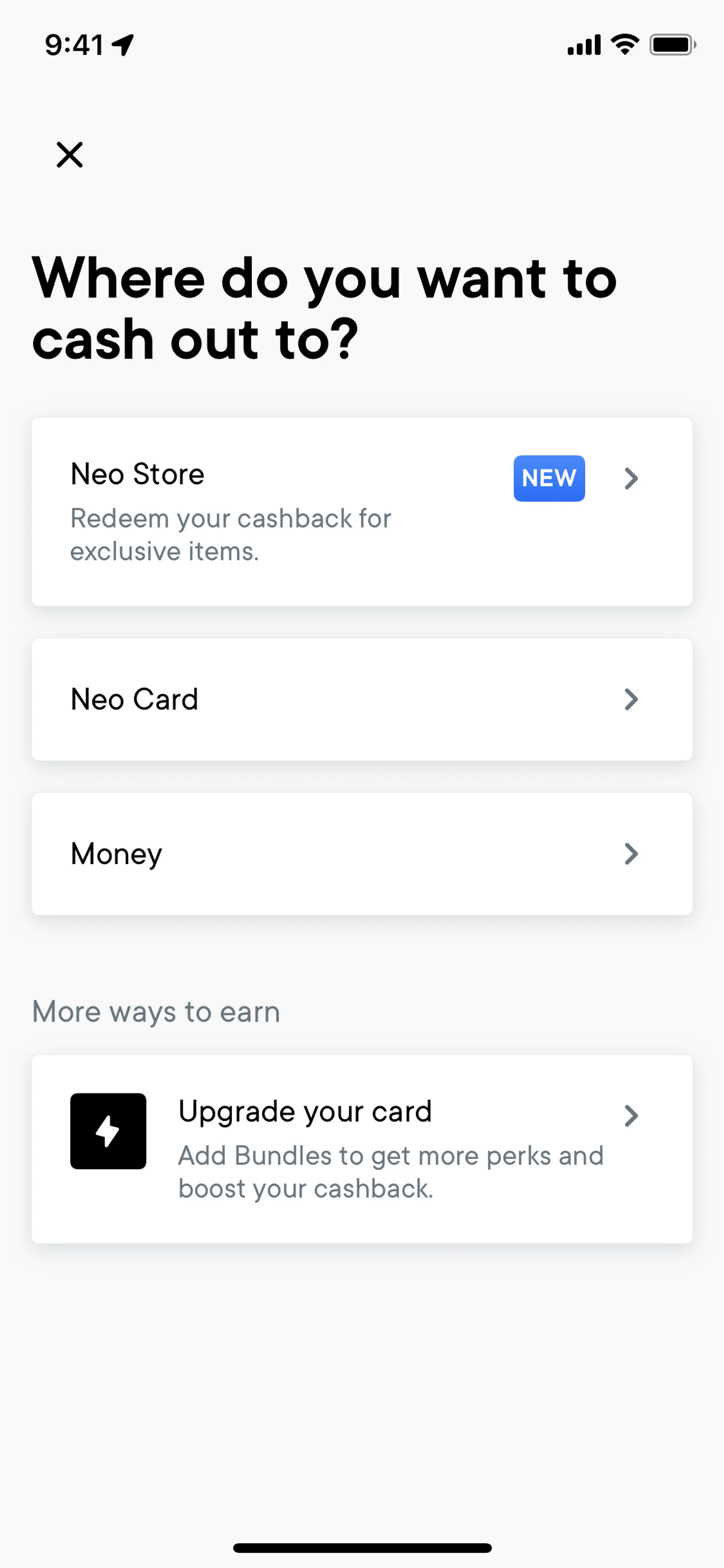
Task: Tap the 'Add Bundles to get more perks' description
Action: (391, 1172)
